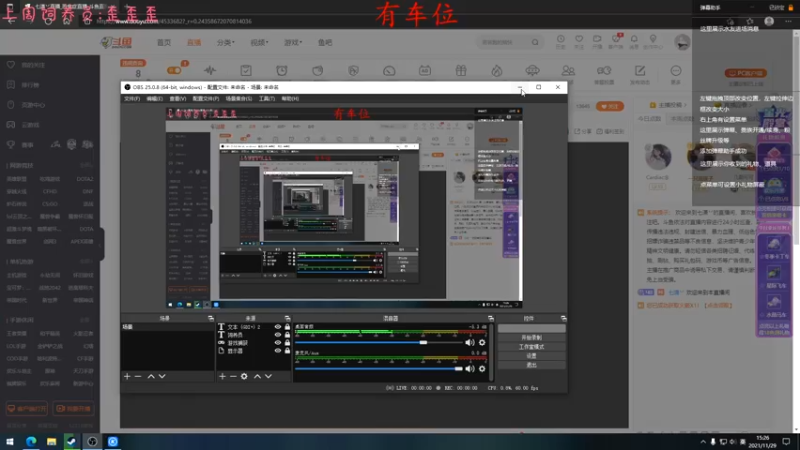Toggle visibility of game capture source row
Image resolution: width=800 pixels, height=450 pixels.
coord(278,343)
